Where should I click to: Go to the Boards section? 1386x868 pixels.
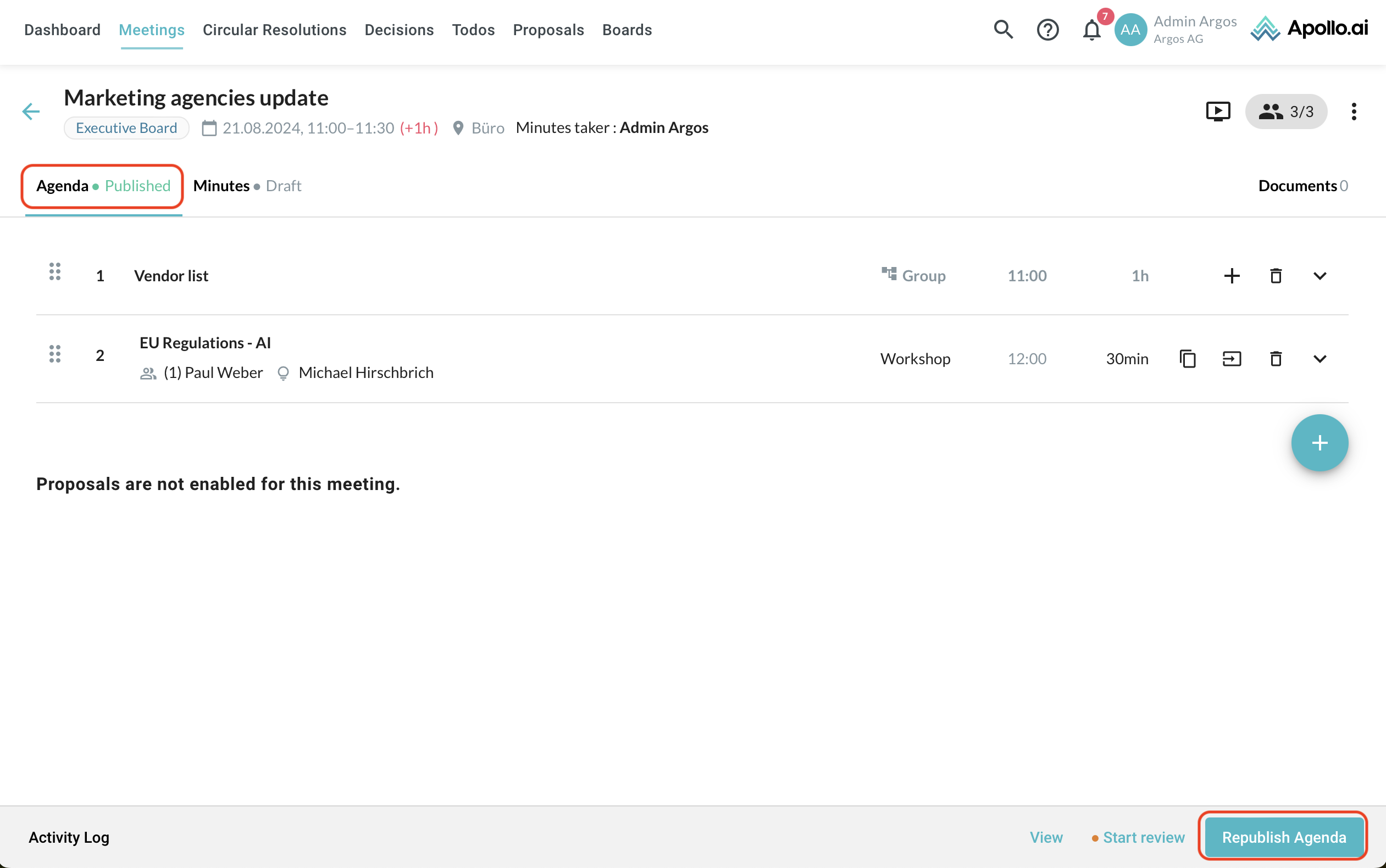[627, 30]
